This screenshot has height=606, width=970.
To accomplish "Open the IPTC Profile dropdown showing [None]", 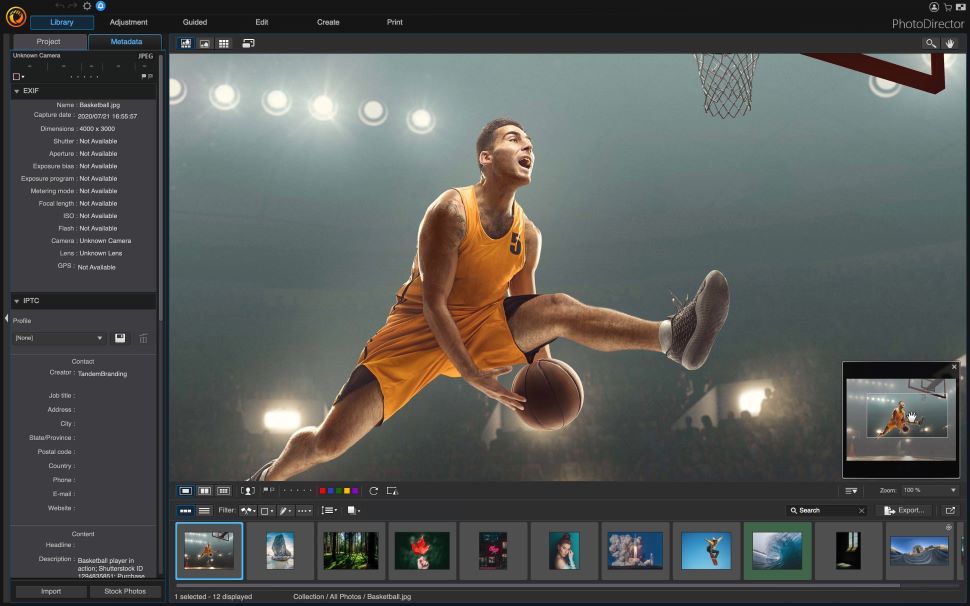I will pyautogui.click(x=57, y=338).
